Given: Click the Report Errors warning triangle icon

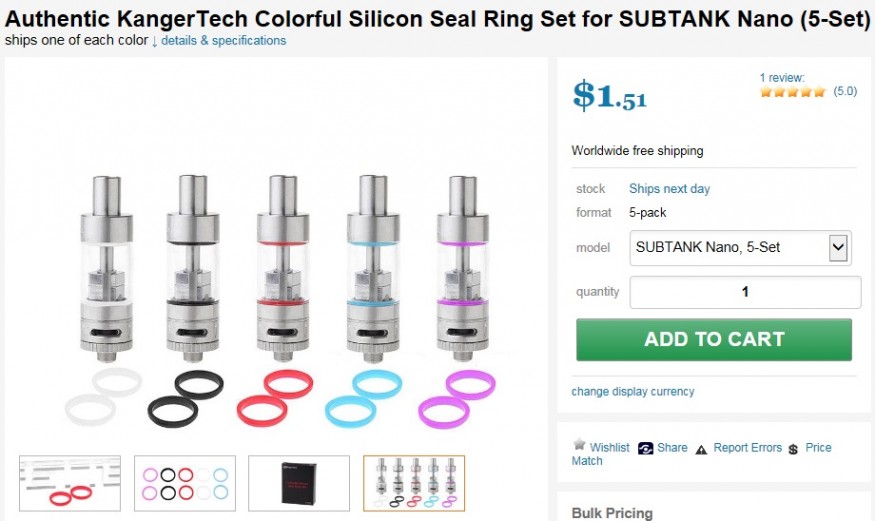Looking at the screenshot, I should click(x=702, y=449).
